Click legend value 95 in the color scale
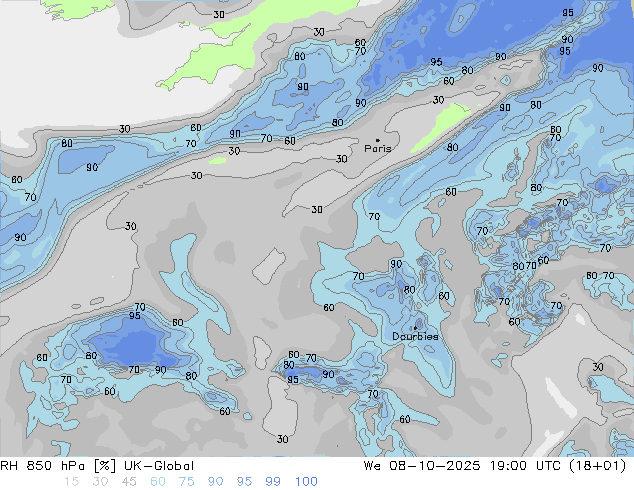The image size is (634, 490). (x=244, y=482)
